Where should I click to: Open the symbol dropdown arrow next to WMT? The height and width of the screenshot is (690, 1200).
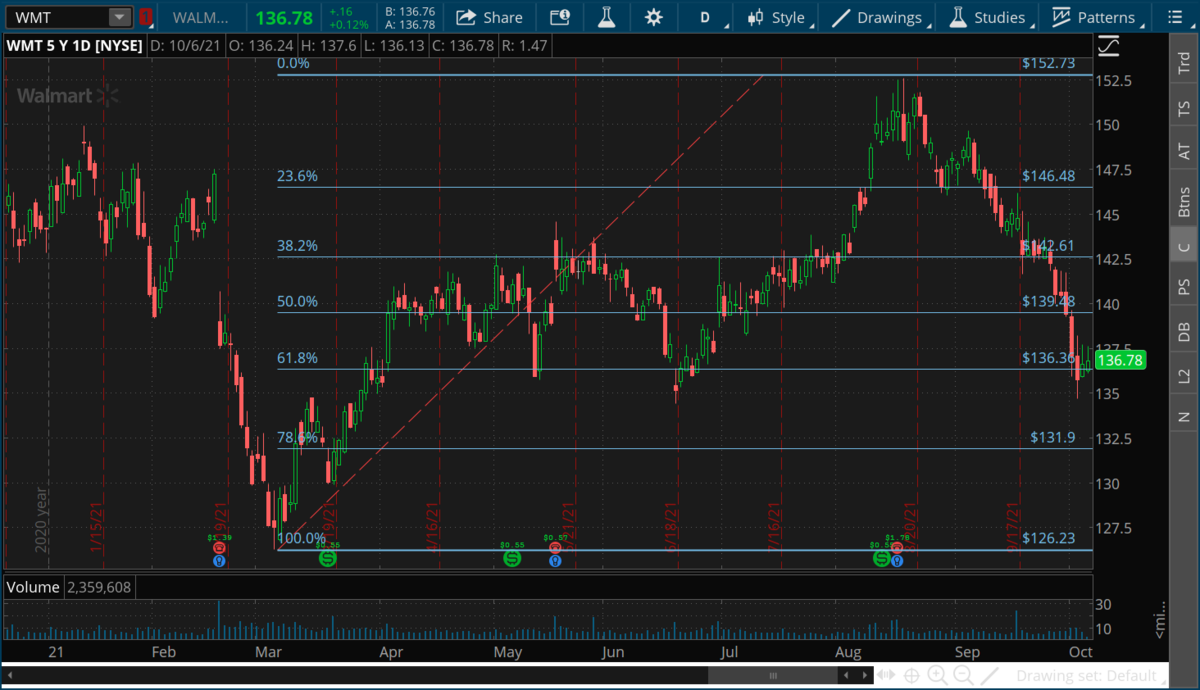click(120, 17)
